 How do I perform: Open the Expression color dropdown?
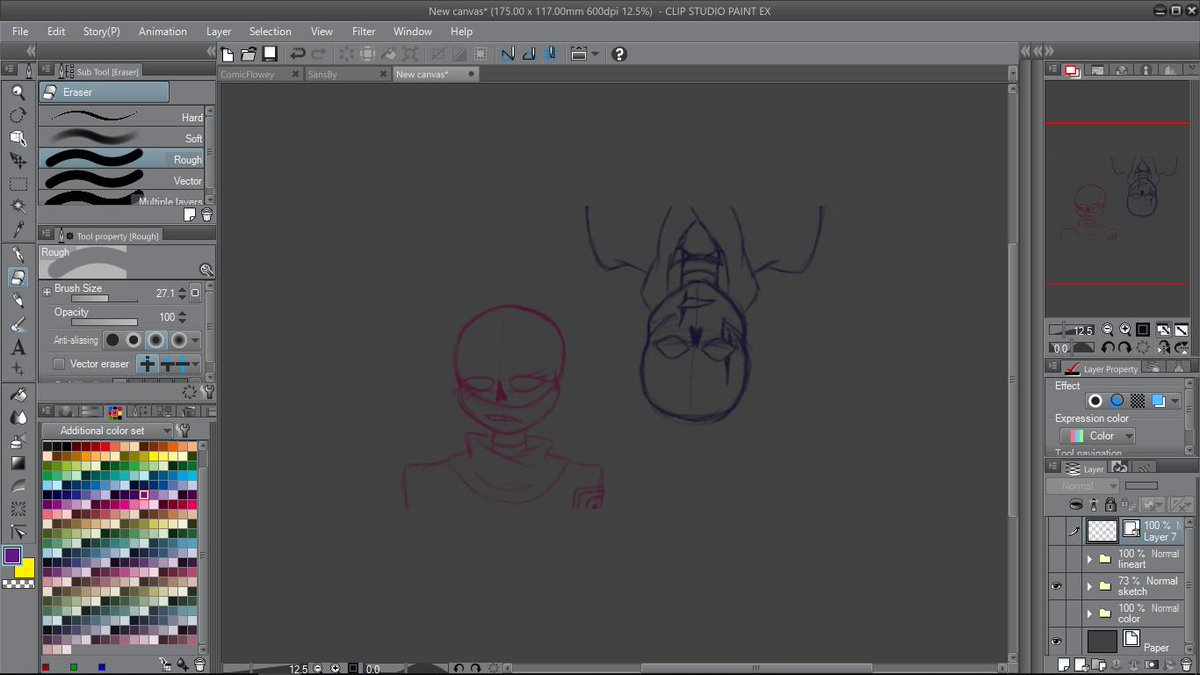1097,436
